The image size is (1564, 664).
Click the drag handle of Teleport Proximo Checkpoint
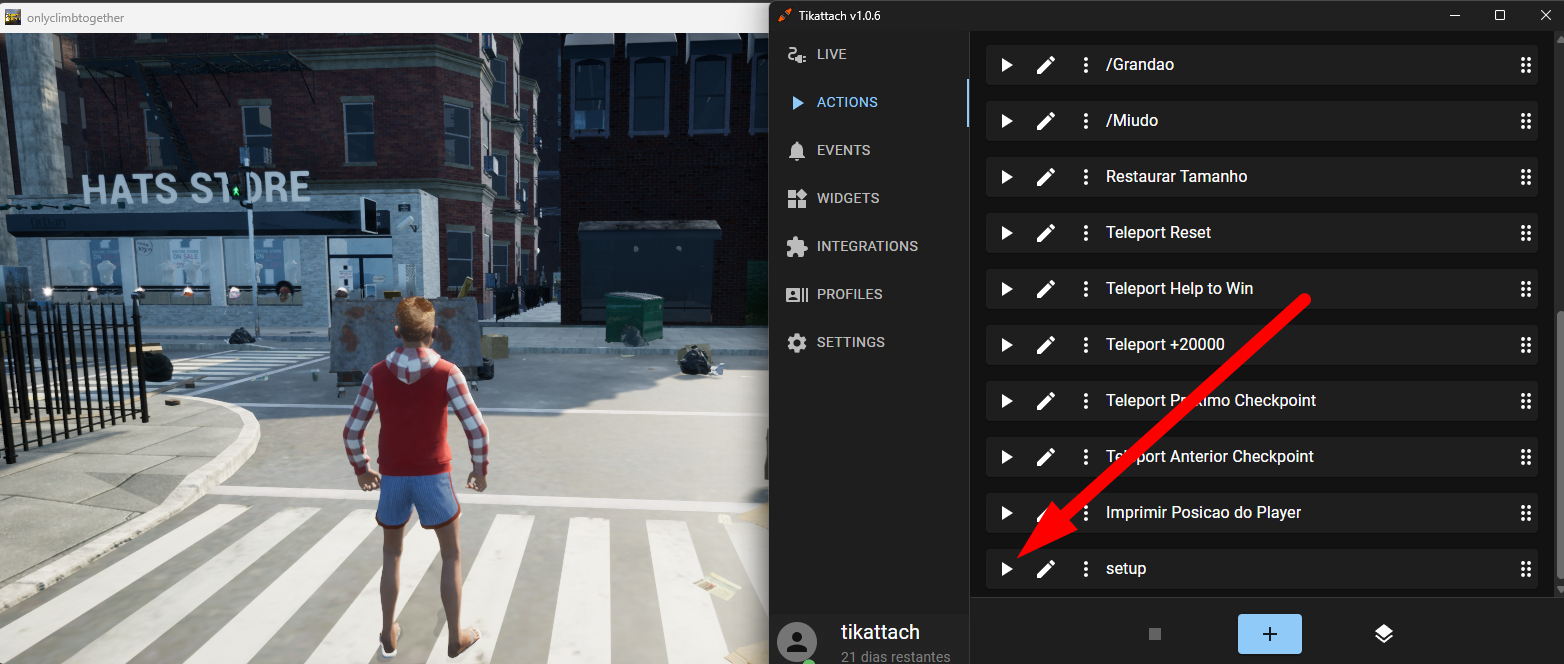click(1526, 401)
